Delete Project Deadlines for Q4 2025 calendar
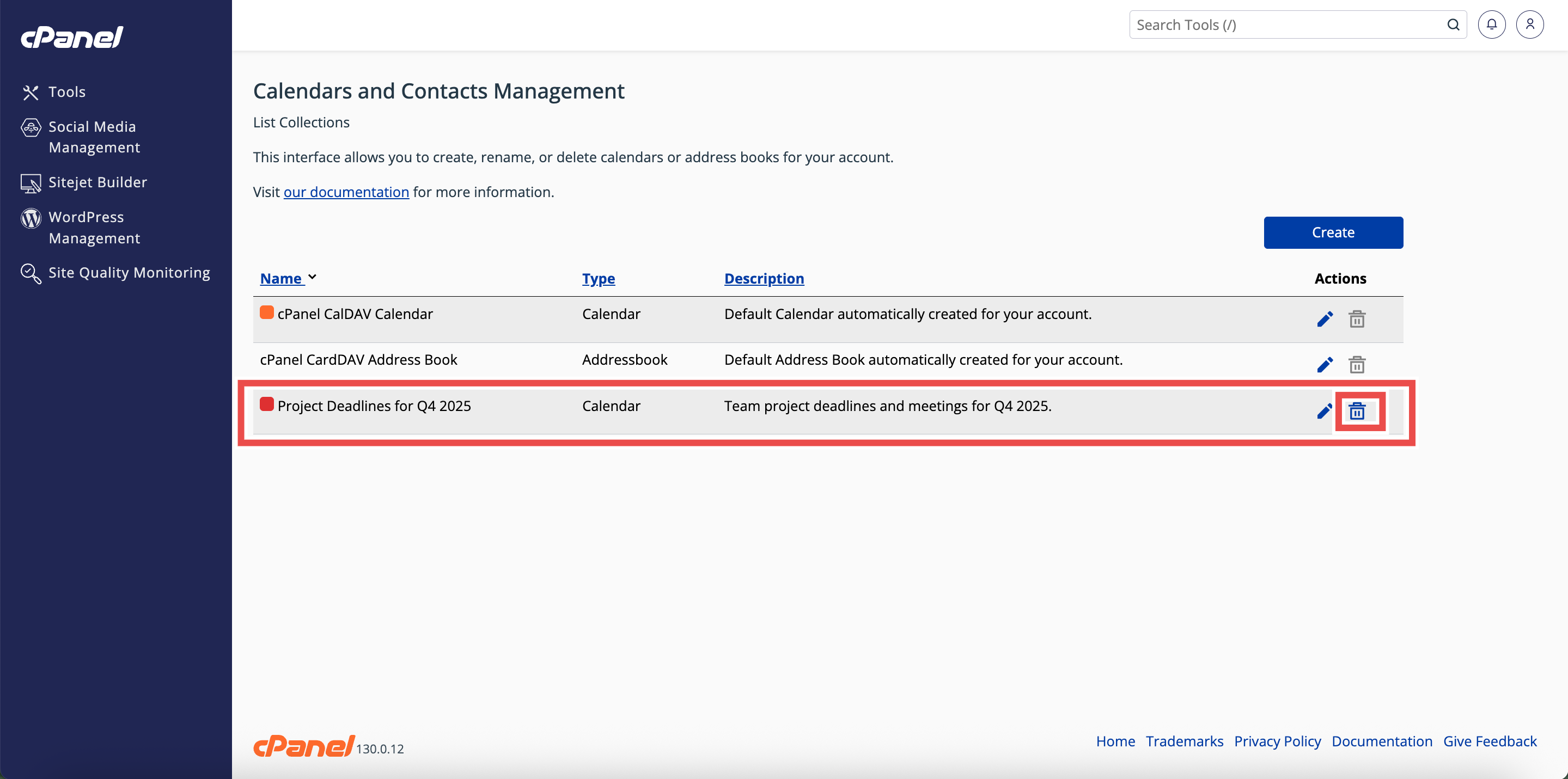 point(1357,412)
